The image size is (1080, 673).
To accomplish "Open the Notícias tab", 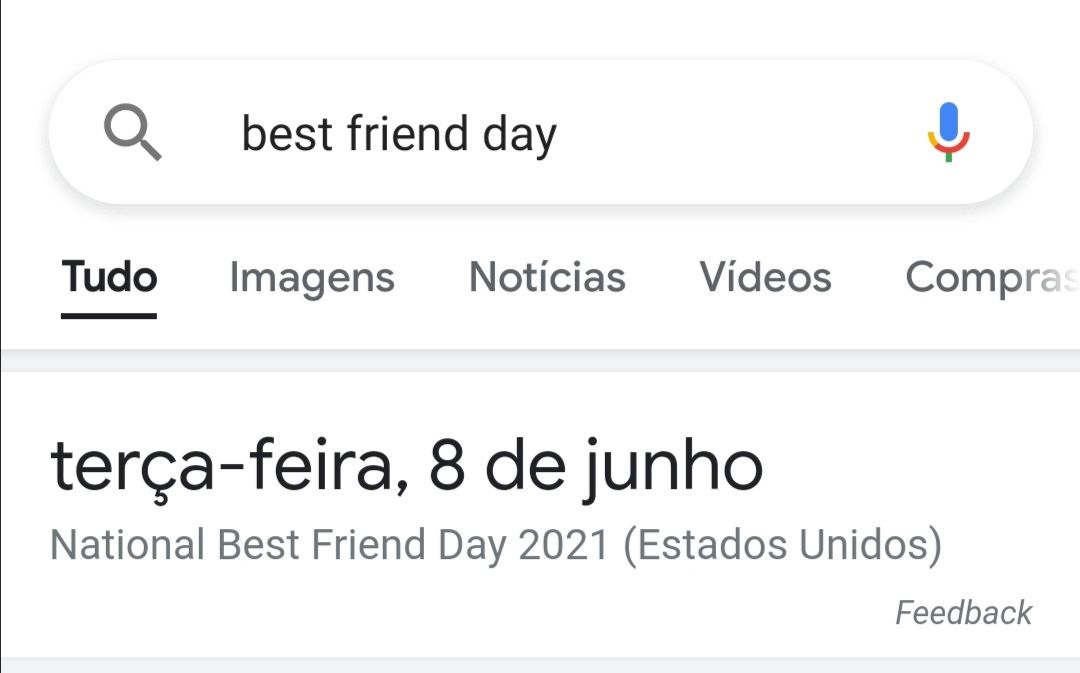I will 547,277.
